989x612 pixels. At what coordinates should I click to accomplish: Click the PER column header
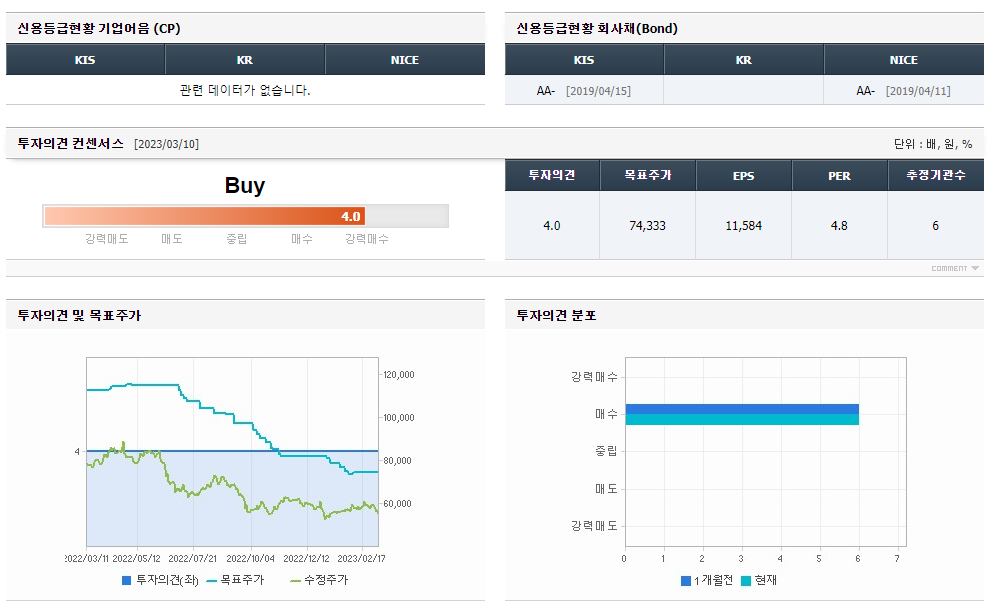840,175
